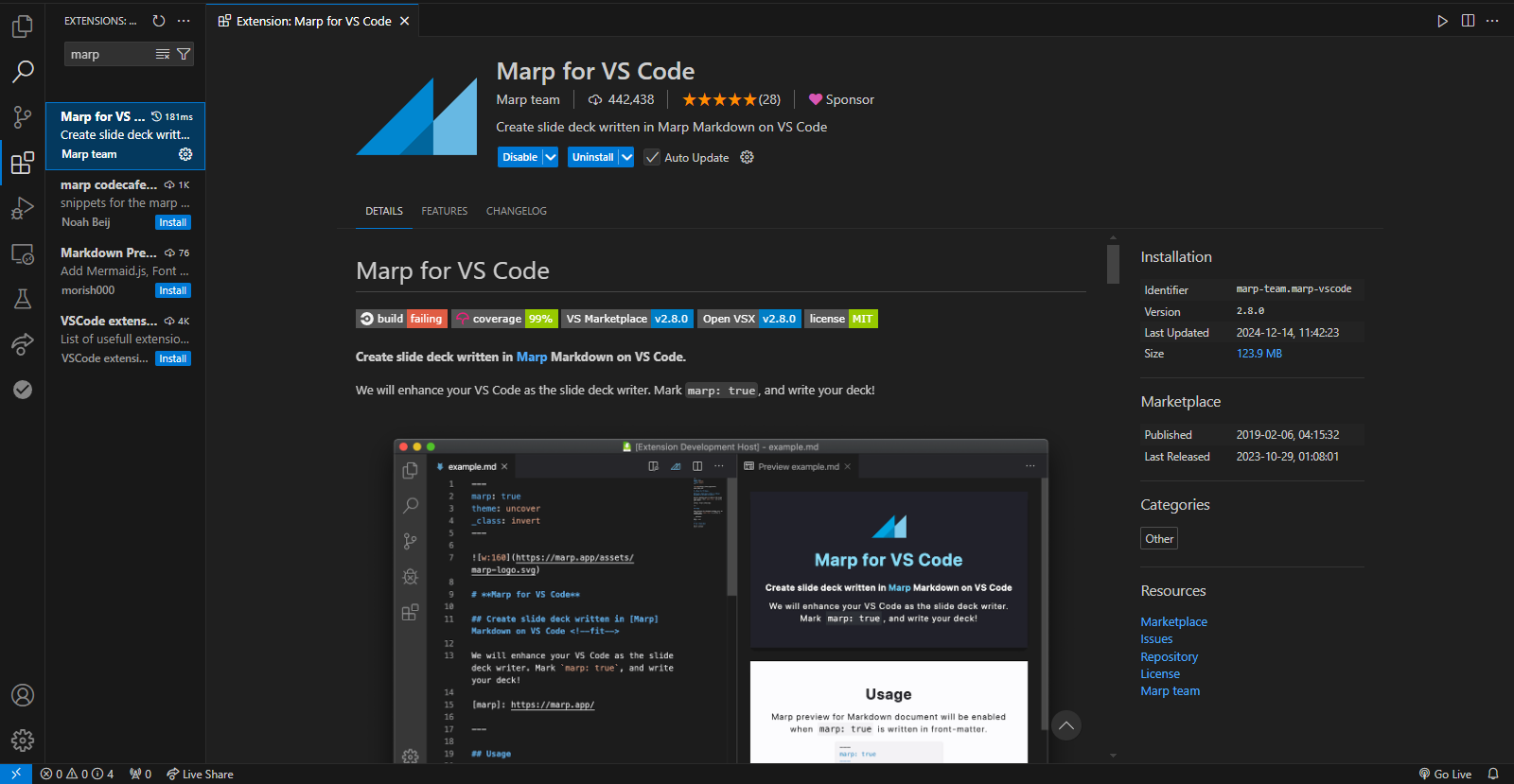
Task: Open notifications bell in status bar
Action: click(x=1493, y=774)
